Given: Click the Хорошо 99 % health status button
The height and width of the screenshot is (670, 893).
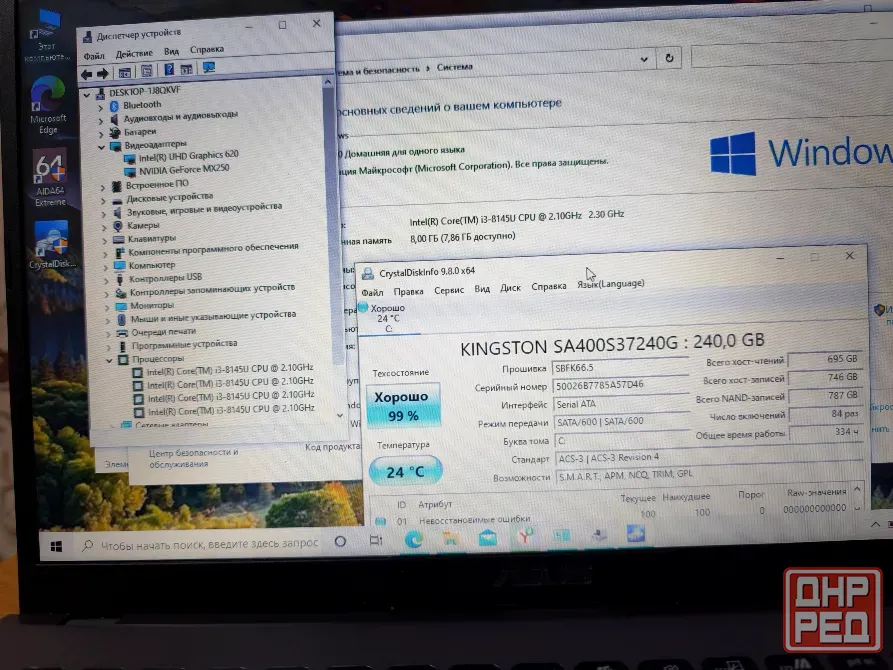Looking at the screenshot, I should click(404, 406).
